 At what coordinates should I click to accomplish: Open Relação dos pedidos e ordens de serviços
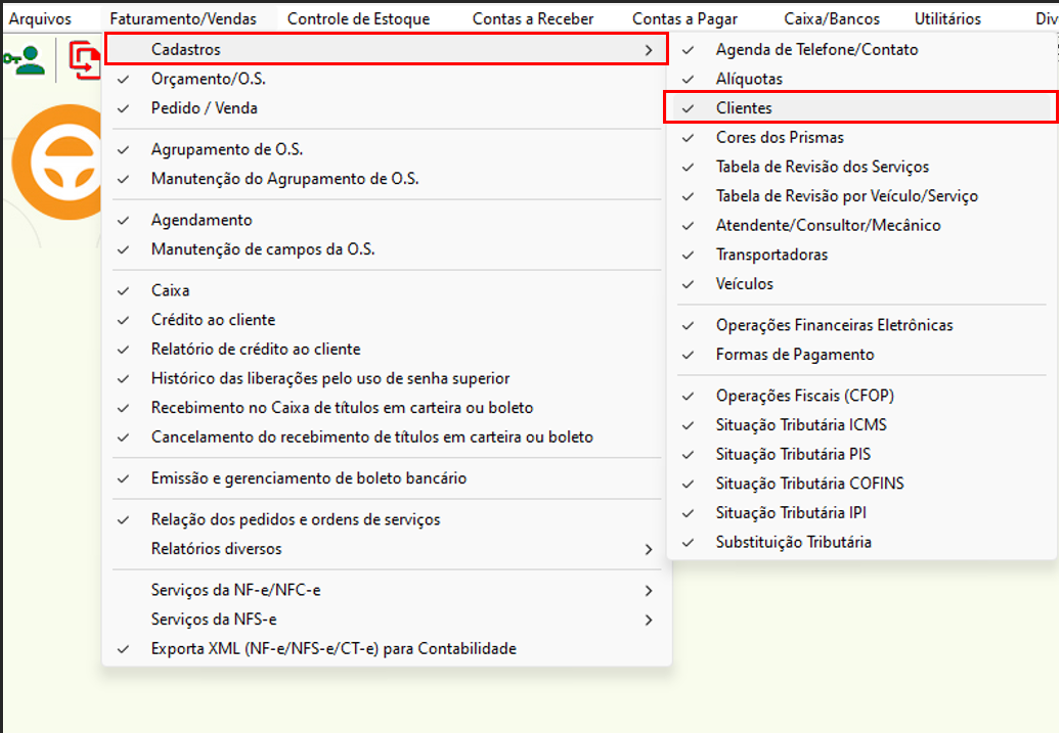[x=386, y=520]
